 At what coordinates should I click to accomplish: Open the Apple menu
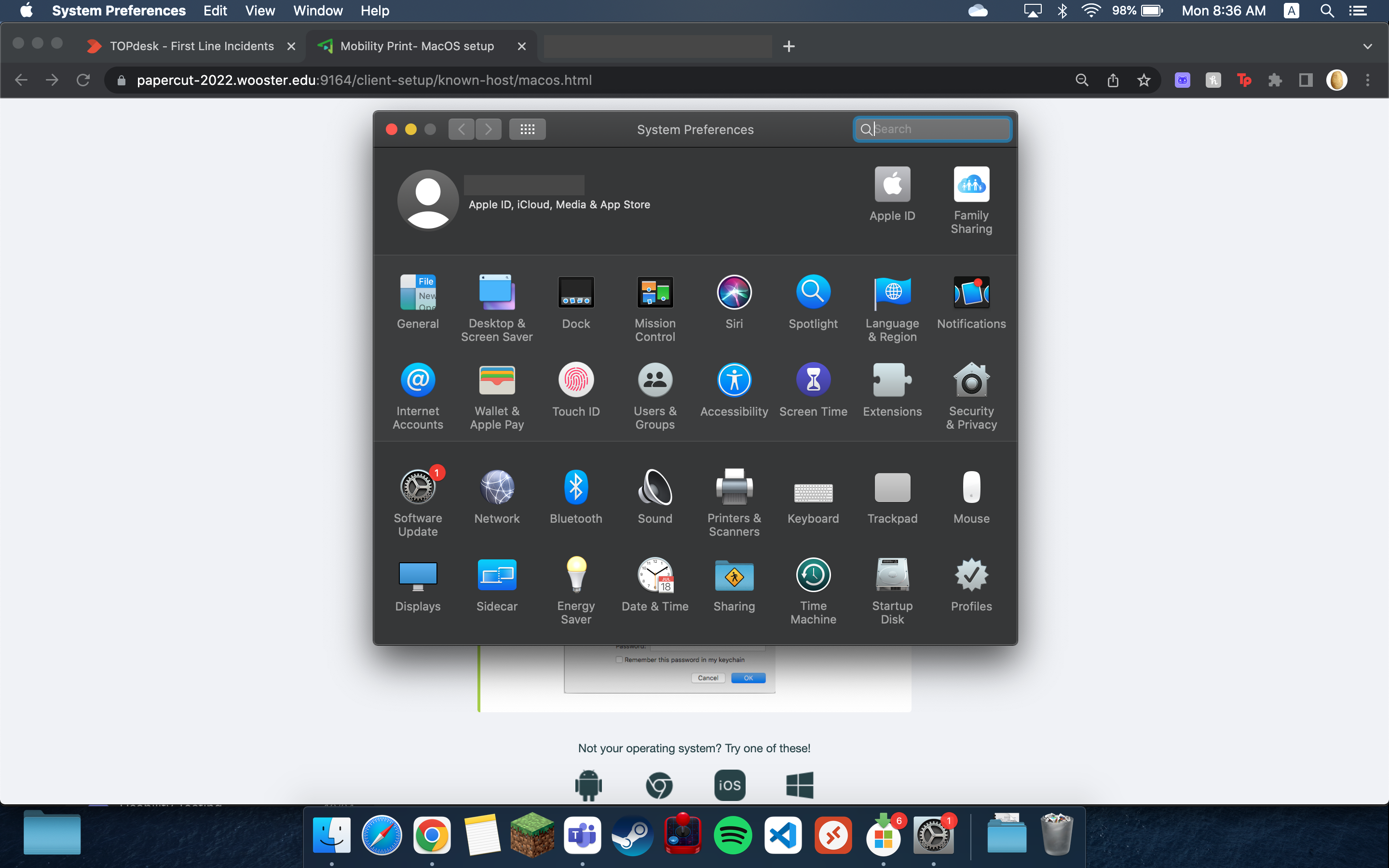point(27,11)
